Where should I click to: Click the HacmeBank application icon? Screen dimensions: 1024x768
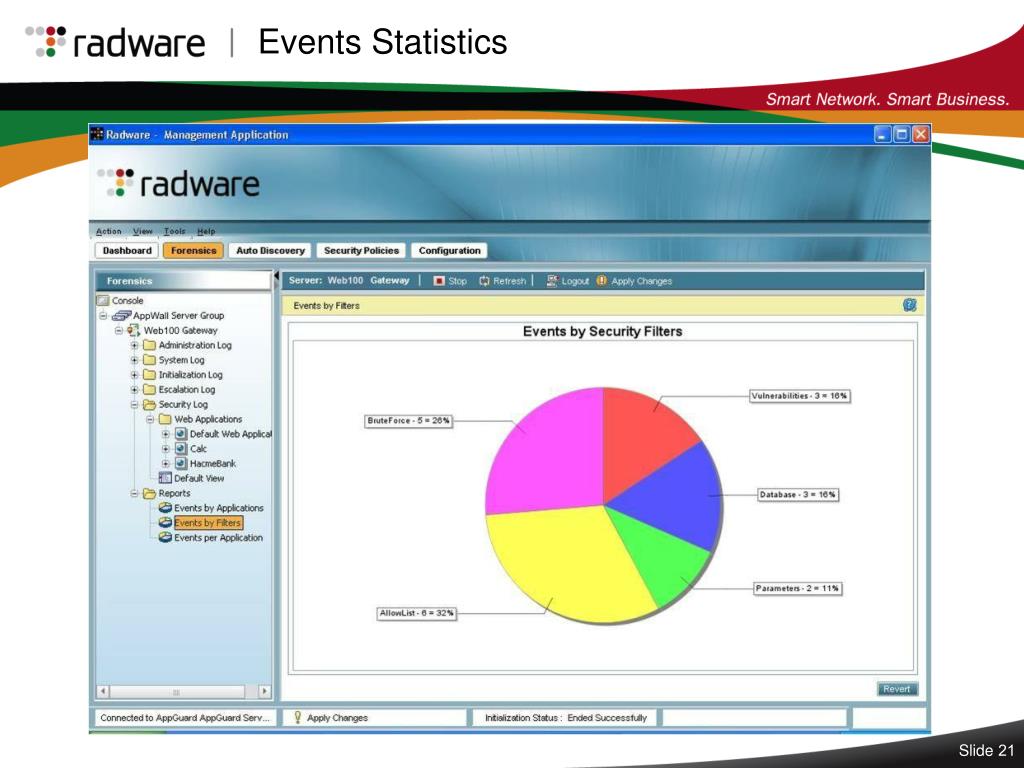coord(181,464)
